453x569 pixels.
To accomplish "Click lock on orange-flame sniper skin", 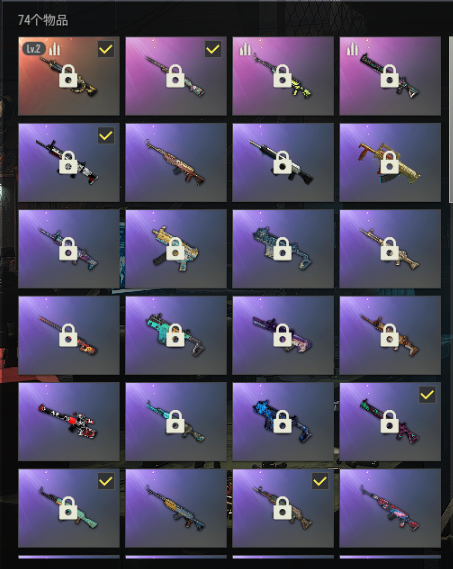I will pyautogui.click(x=68, y=335).
